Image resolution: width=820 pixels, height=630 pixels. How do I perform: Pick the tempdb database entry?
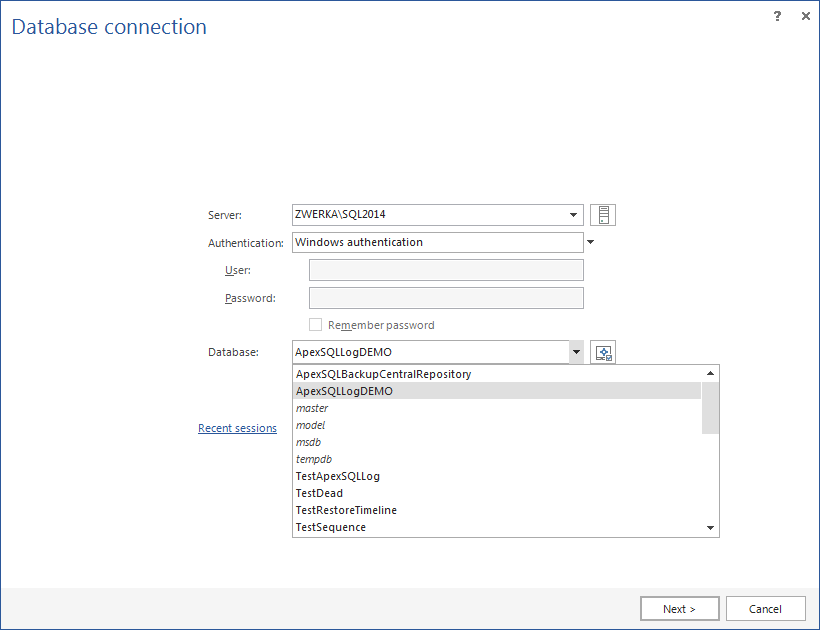point(497,459)
